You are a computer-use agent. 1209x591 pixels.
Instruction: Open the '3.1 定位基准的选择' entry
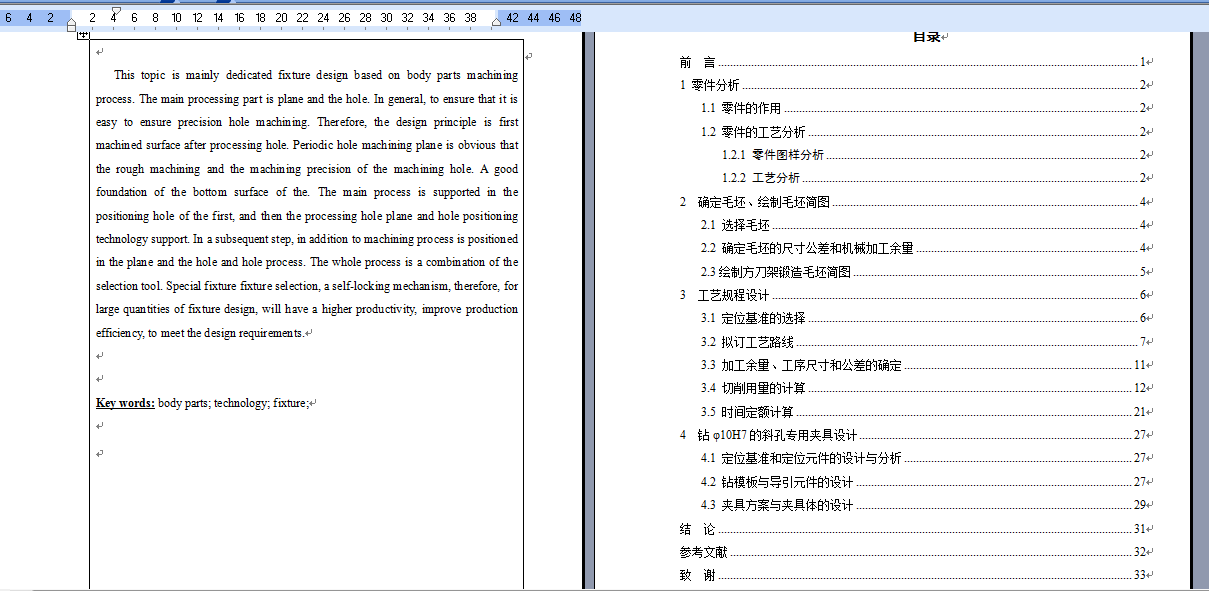click(924, 318)
